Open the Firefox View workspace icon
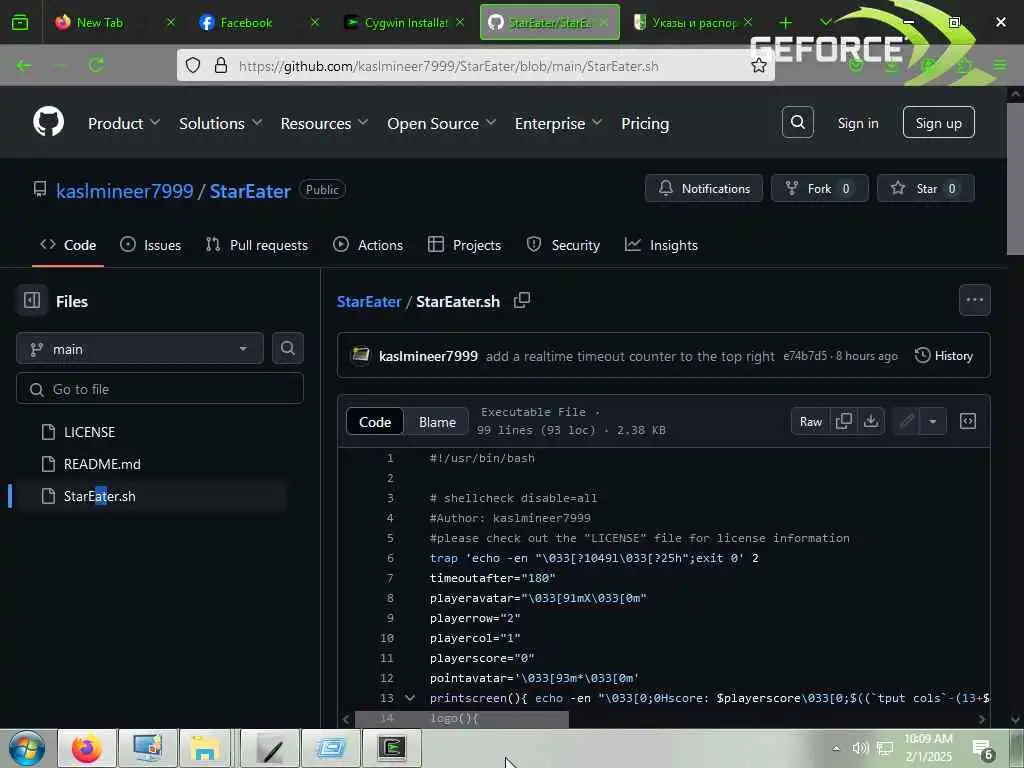 coord(20,22)
